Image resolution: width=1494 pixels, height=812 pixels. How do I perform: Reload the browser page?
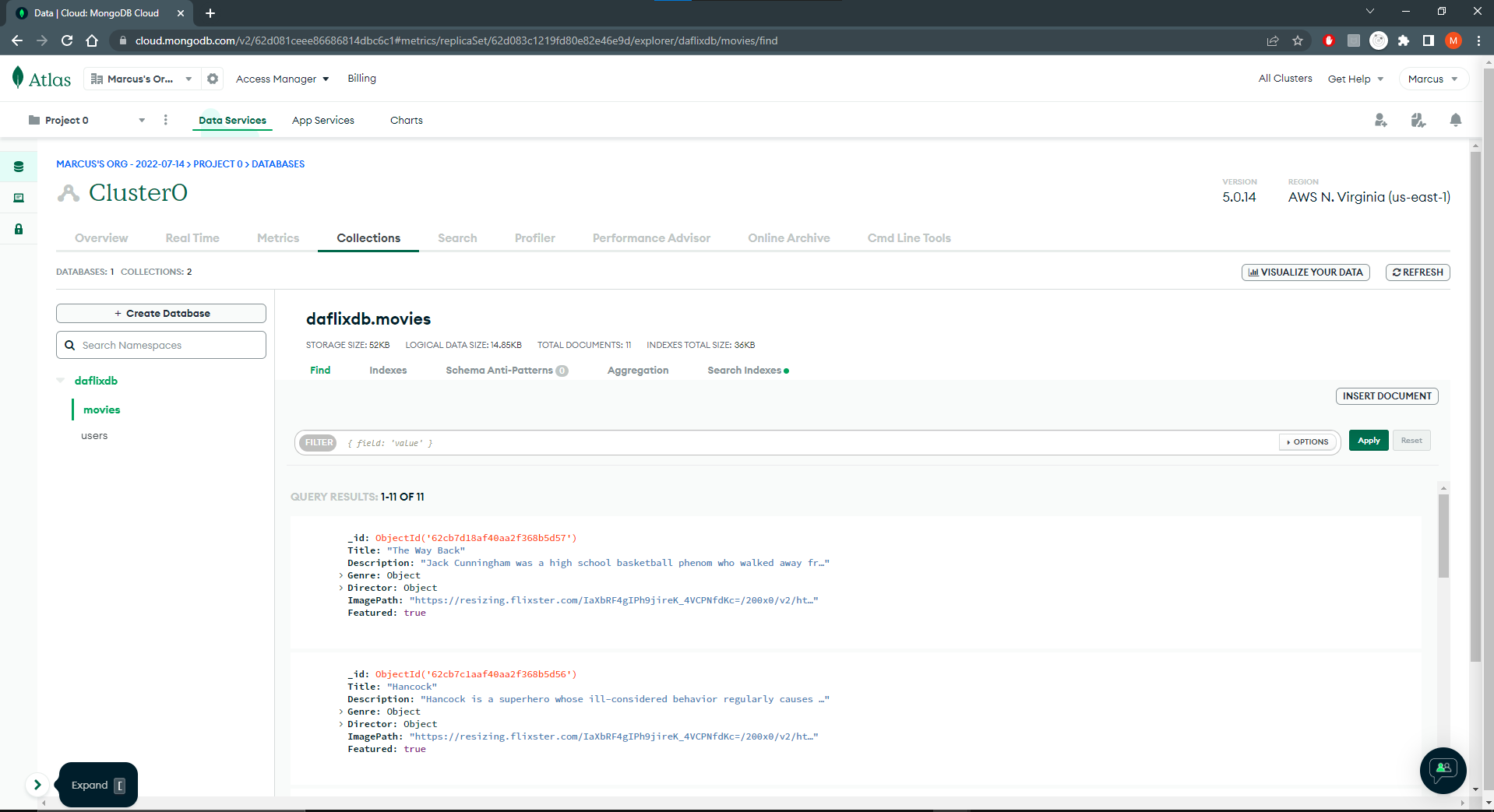tap(67, 40)
